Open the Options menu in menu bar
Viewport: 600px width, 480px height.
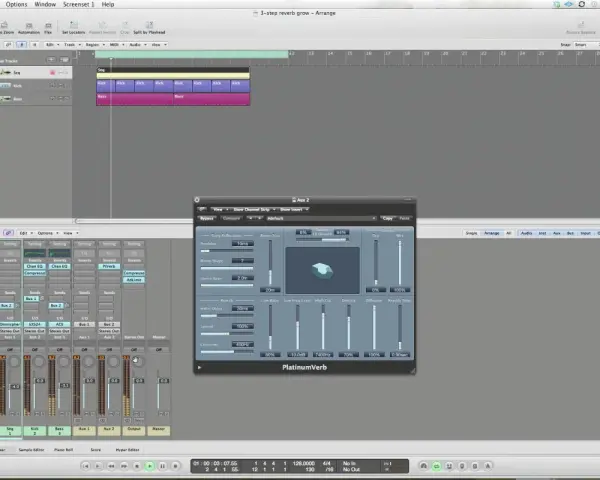(16, 4)
